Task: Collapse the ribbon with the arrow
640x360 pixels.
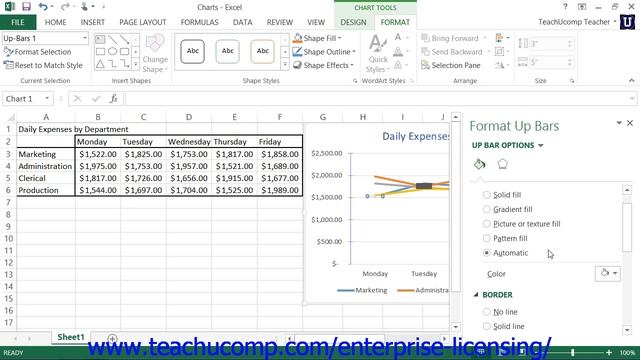Action: 631,81
